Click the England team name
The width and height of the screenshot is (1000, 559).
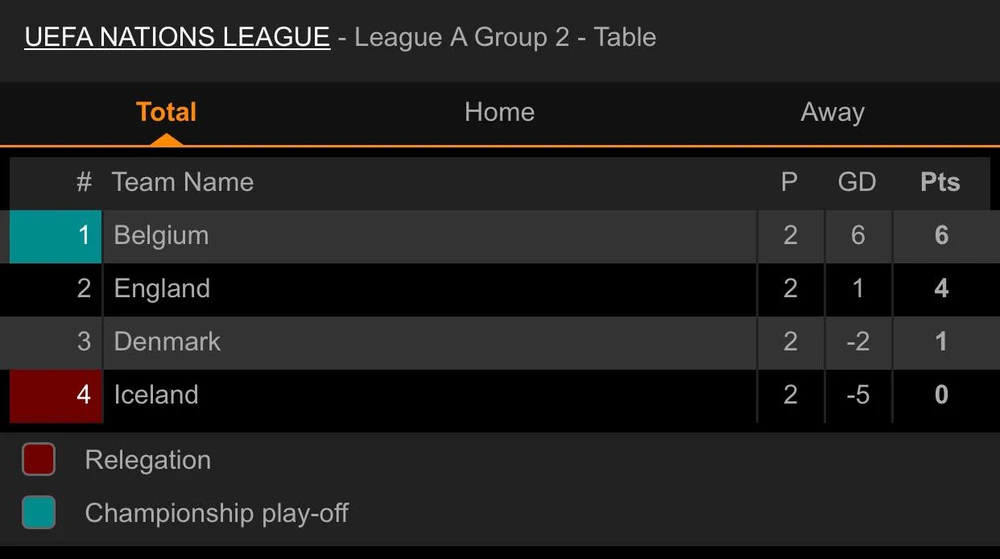[x=162, y=288]
